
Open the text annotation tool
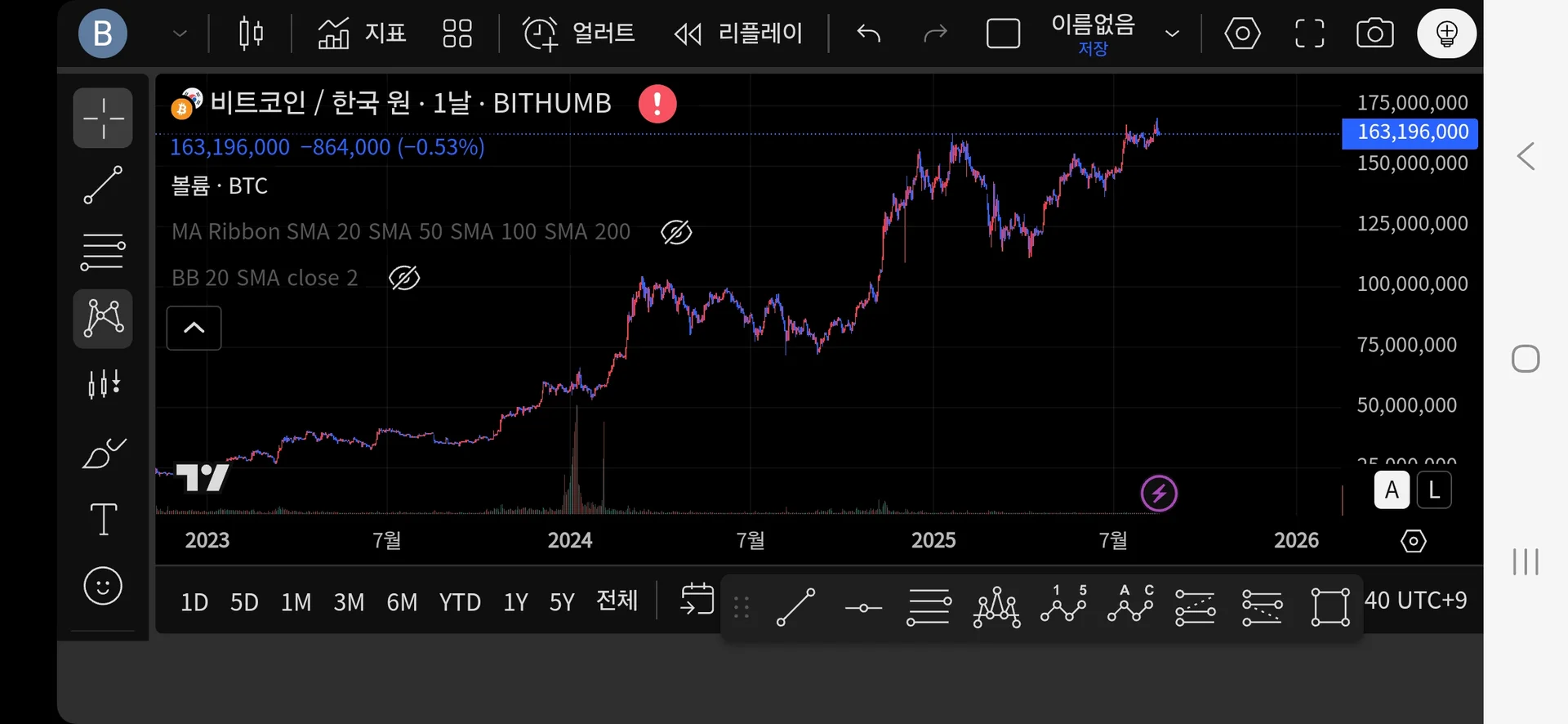(103, 519)
